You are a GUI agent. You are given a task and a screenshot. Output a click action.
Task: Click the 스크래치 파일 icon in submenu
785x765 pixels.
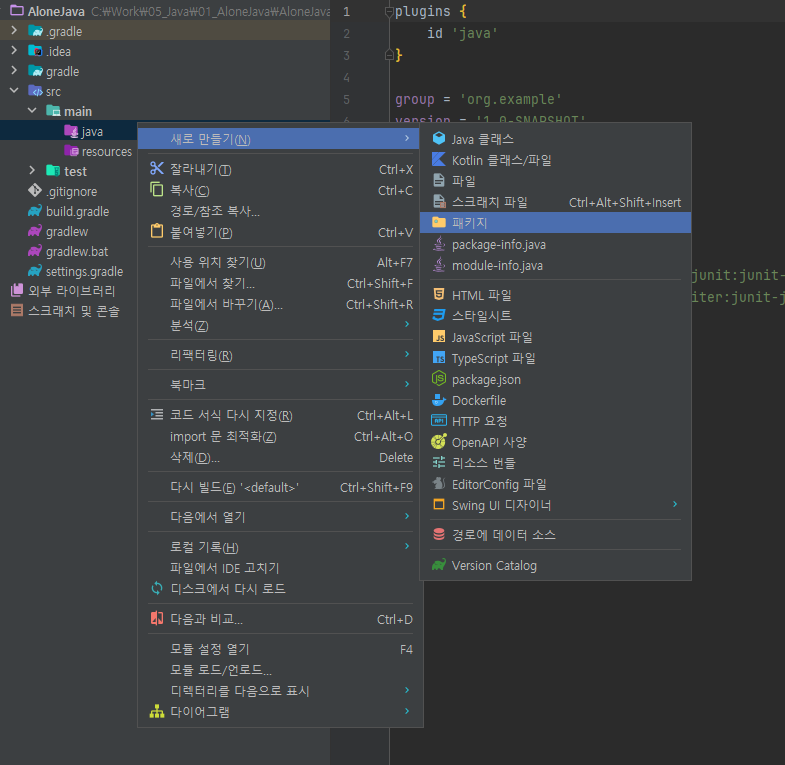[x=439, y=202]
